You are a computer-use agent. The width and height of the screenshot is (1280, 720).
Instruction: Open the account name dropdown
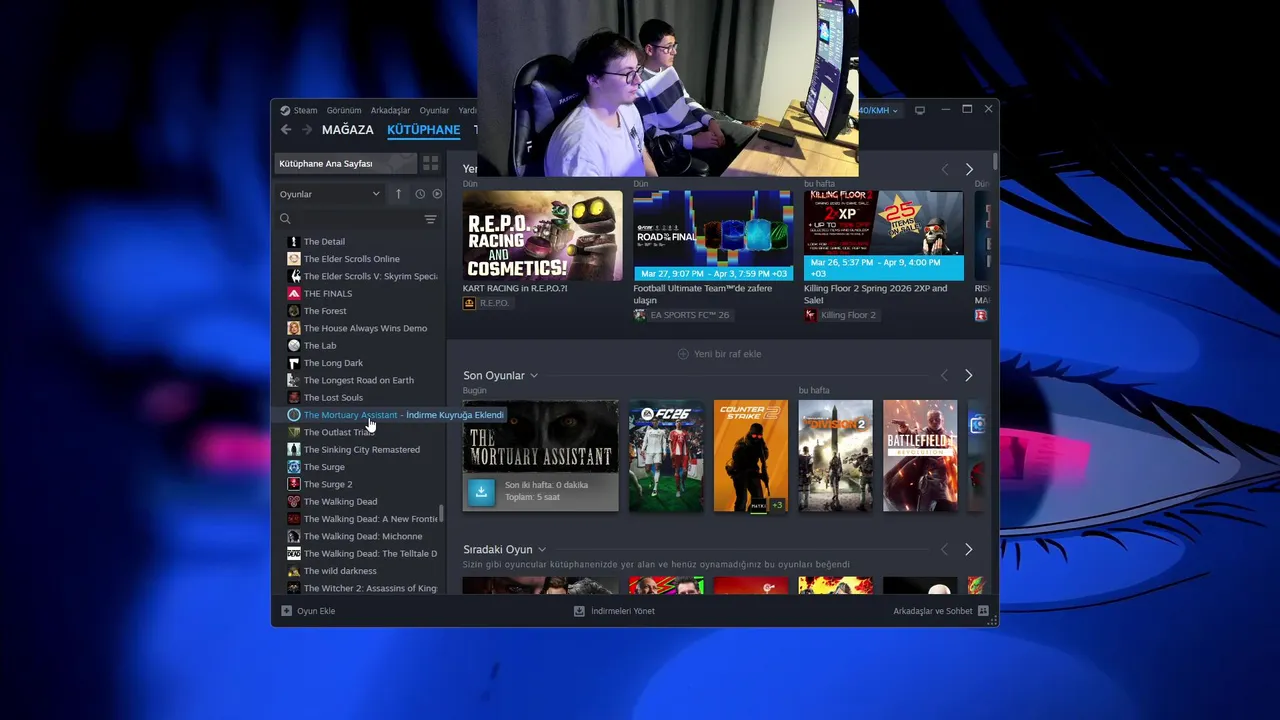pyautogui.click(x=880, y=110)
